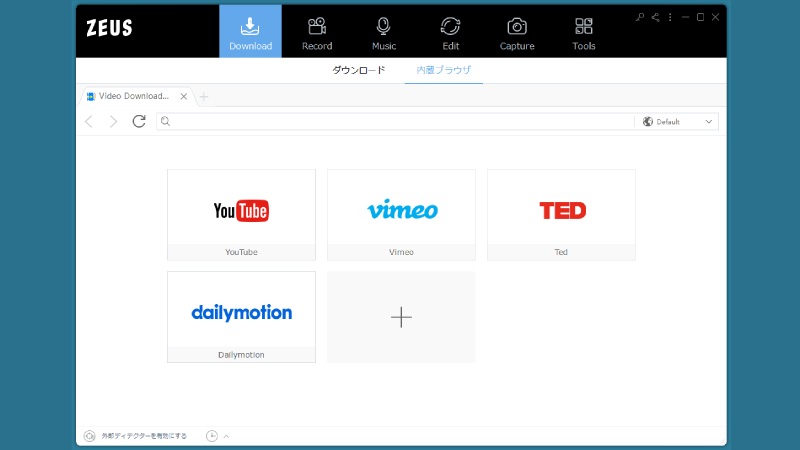The image size is (800, 450).
Task: Click the URL address input field
Action: pyautogui.click(x=400, y=121)
